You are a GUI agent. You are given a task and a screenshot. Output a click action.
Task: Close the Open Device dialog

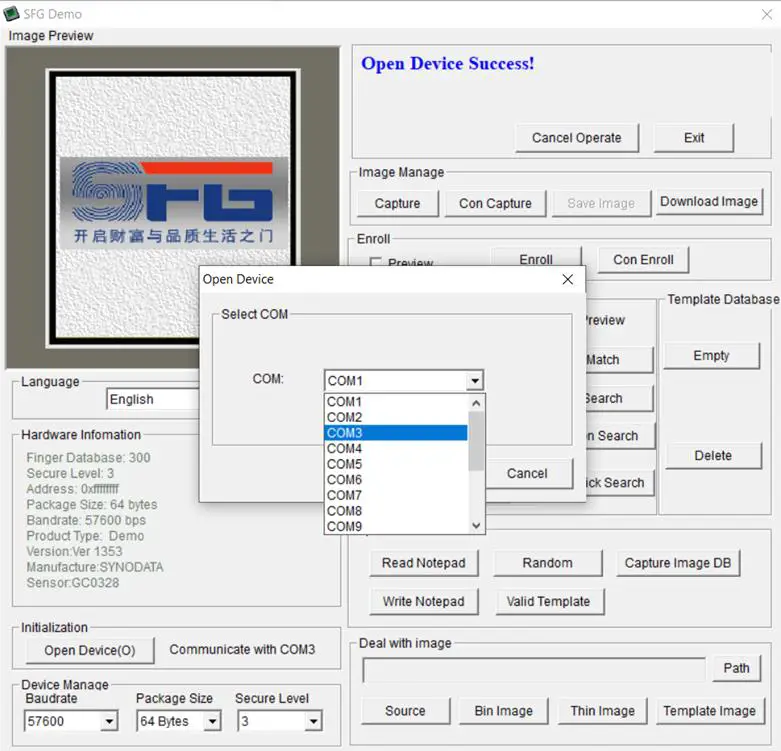tap(567, 279)
